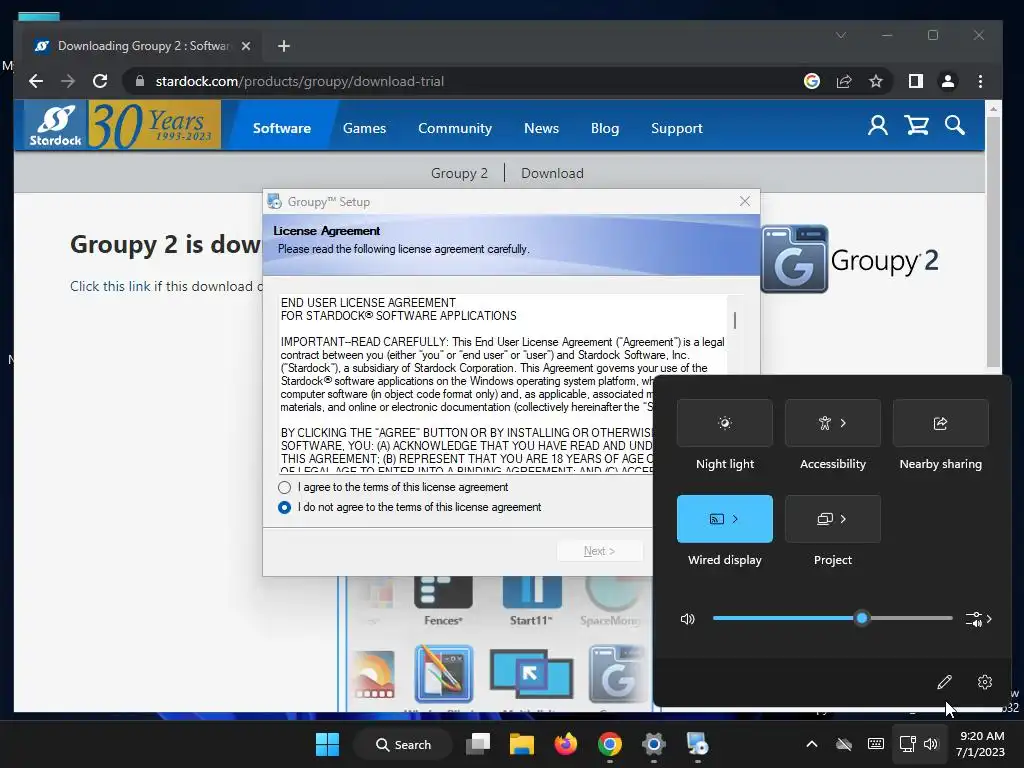
Task: Open Task View on the taskbar
Action: pyautogui.click(x=478, y=744)
